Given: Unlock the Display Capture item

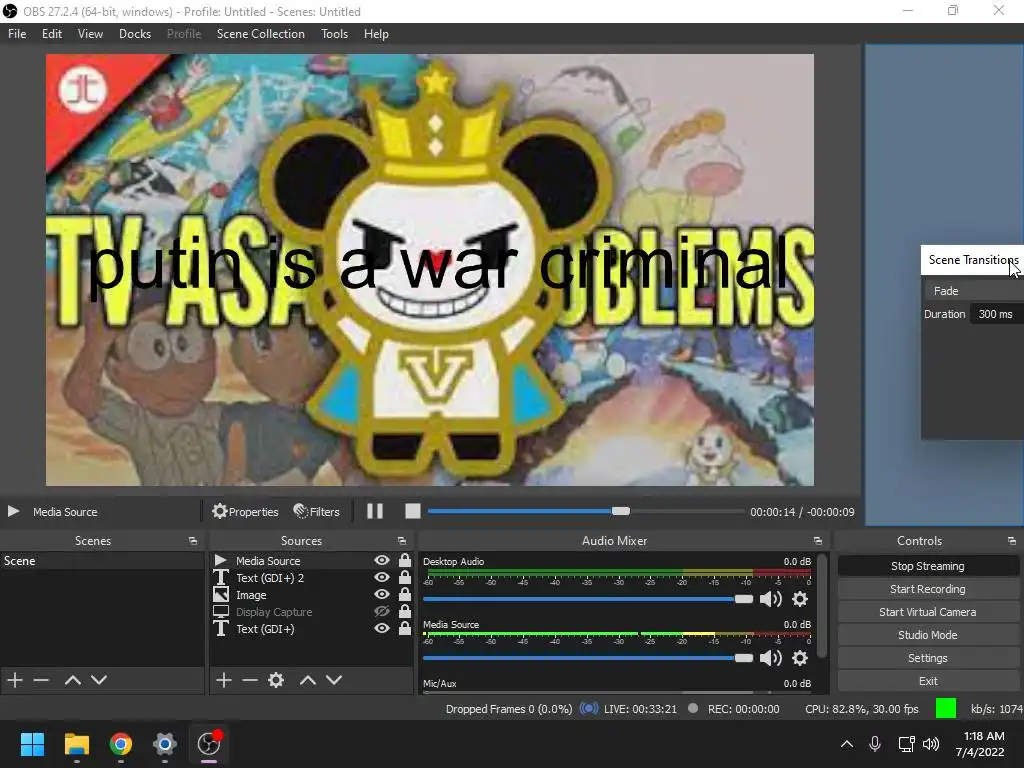Looking at the screenshot, I should click(405, 611).
